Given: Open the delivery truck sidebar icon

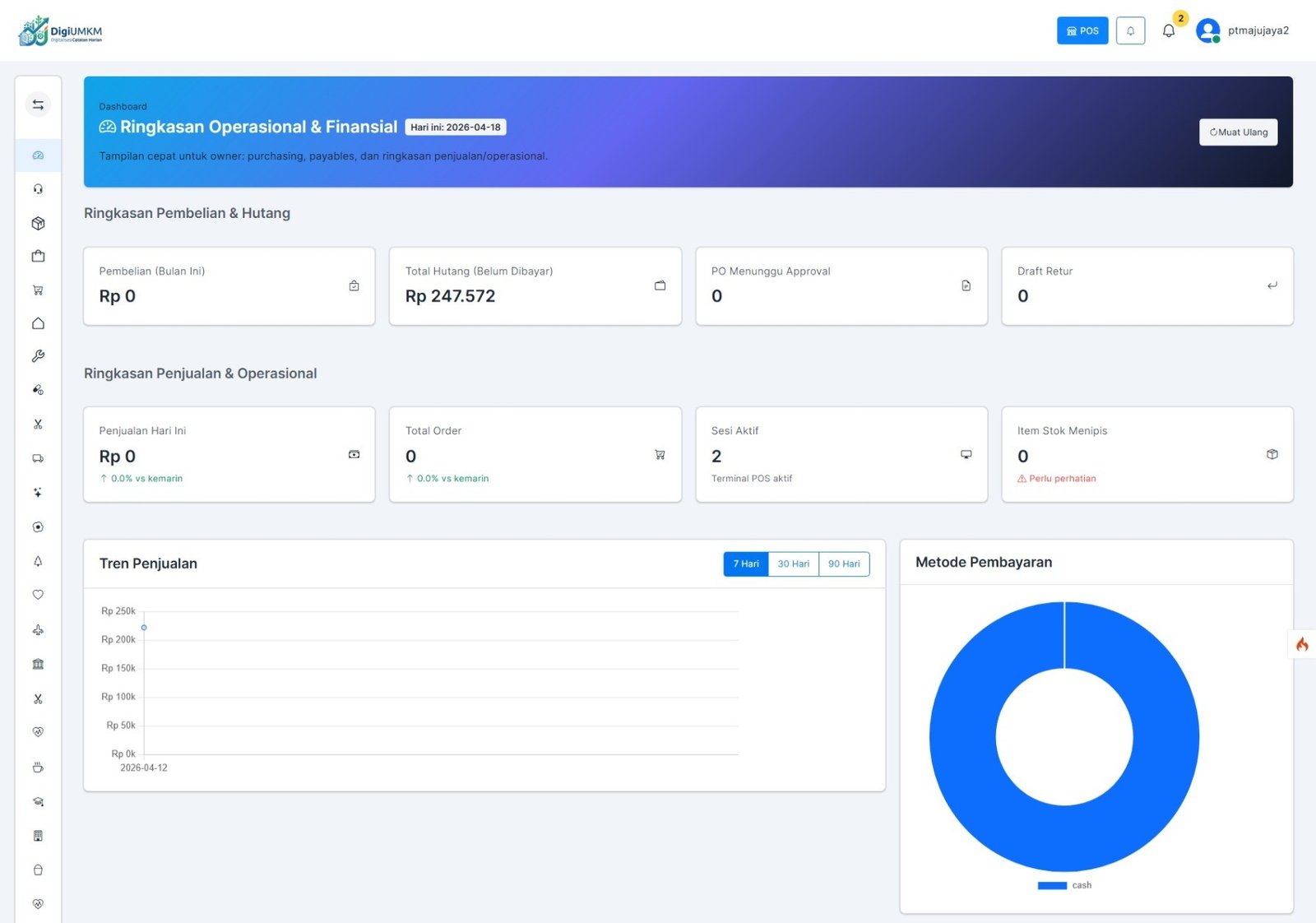Looking at the screenshot, I should point(38,458).
